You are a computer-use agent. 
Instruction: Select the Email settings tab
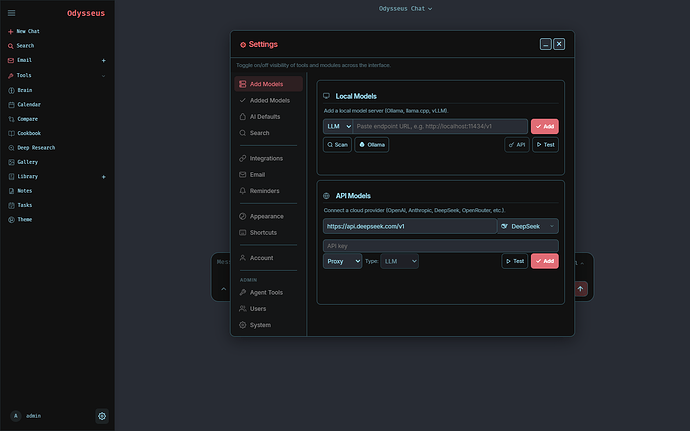268,175
